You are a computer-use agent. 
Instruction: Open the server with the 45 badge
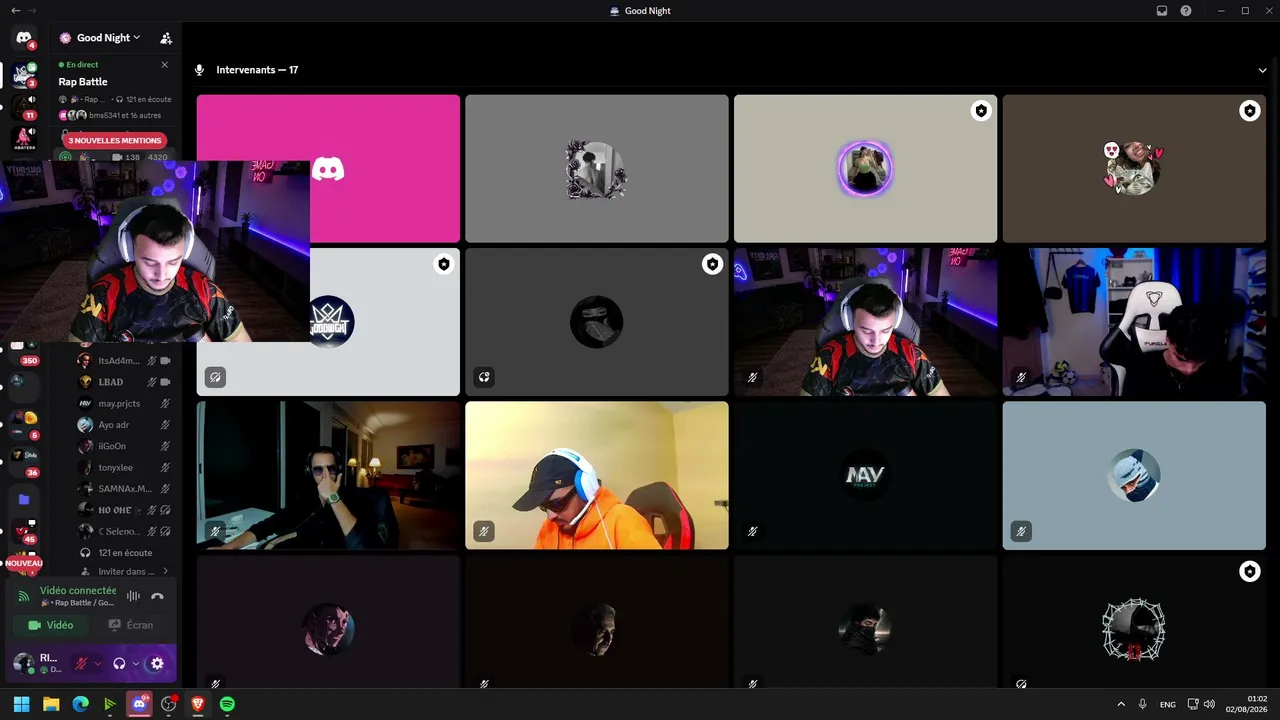click(x=23, y=530)
